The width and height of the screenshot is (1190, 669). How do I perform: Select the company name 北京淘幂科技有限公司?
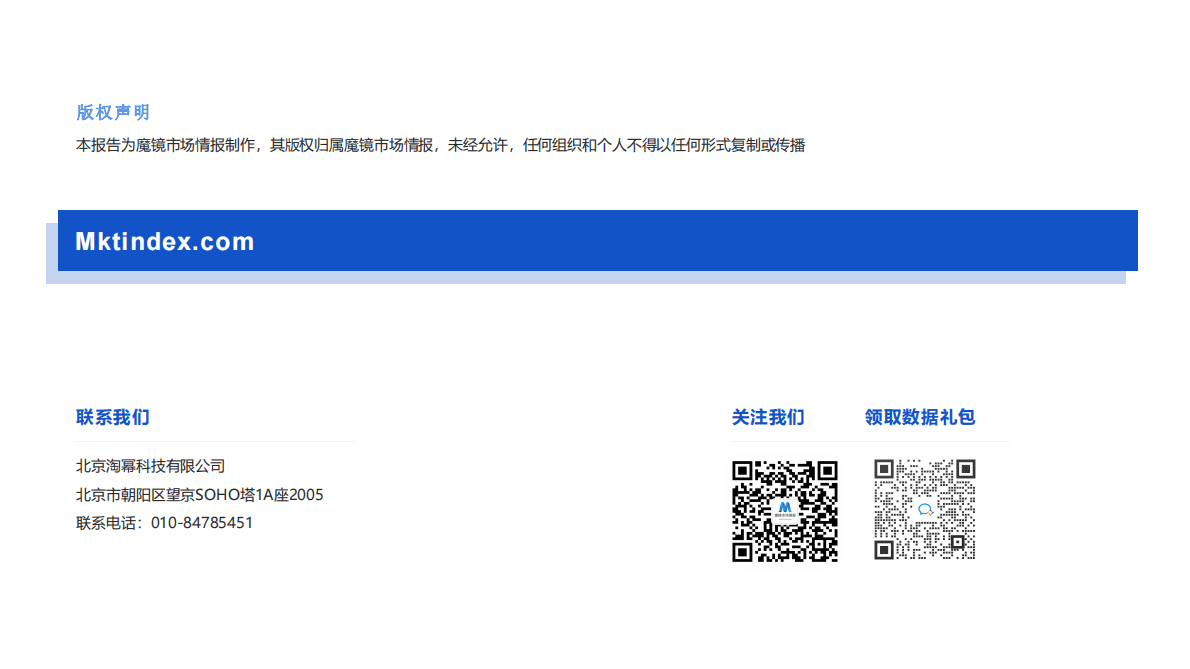pos(149,465)
